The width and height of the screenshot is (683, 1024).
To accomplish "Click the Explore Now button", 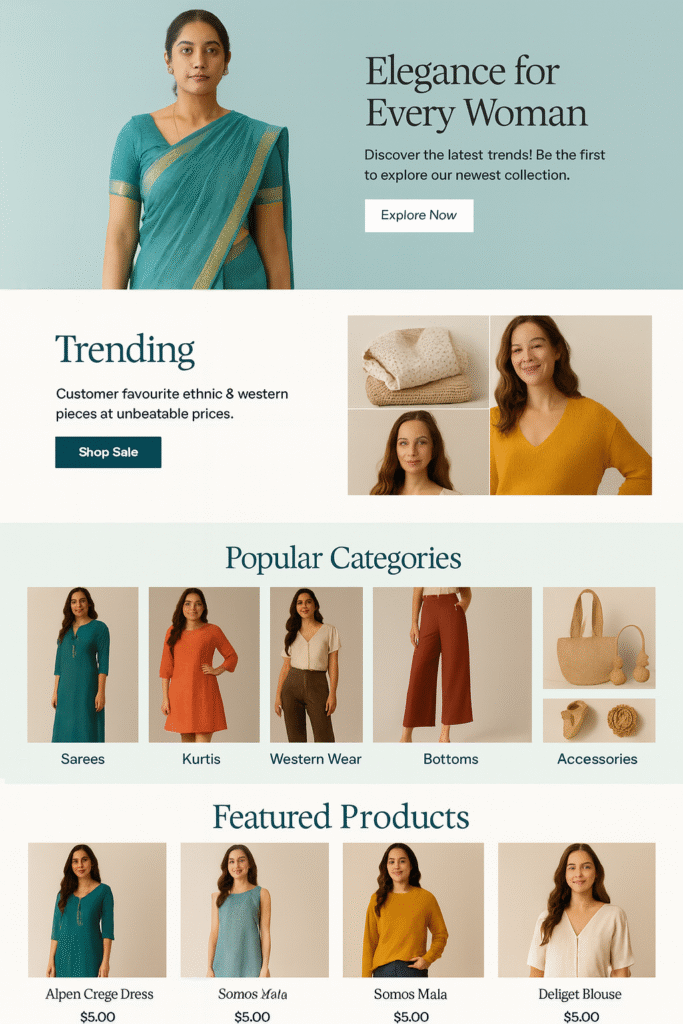I will (419, 216).
